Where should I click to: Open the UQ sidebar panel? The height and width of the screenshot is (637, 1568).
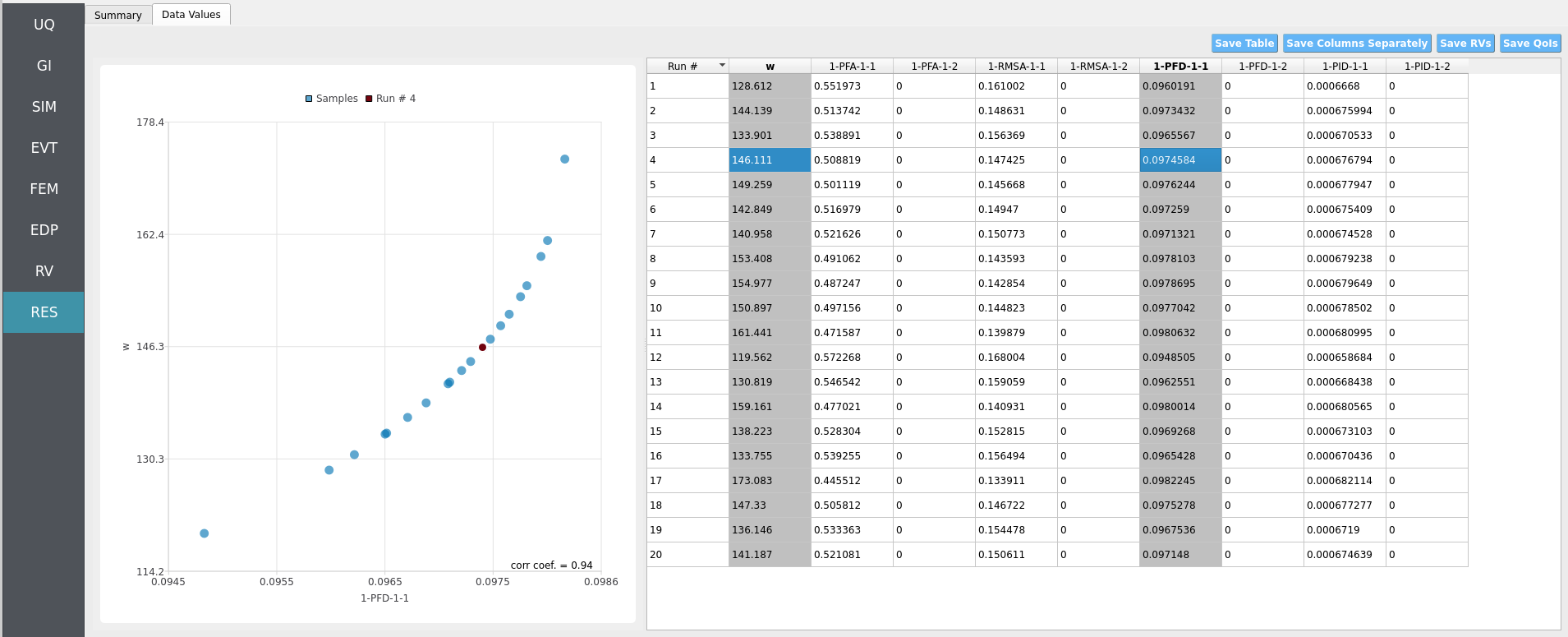tap(44, 25)
